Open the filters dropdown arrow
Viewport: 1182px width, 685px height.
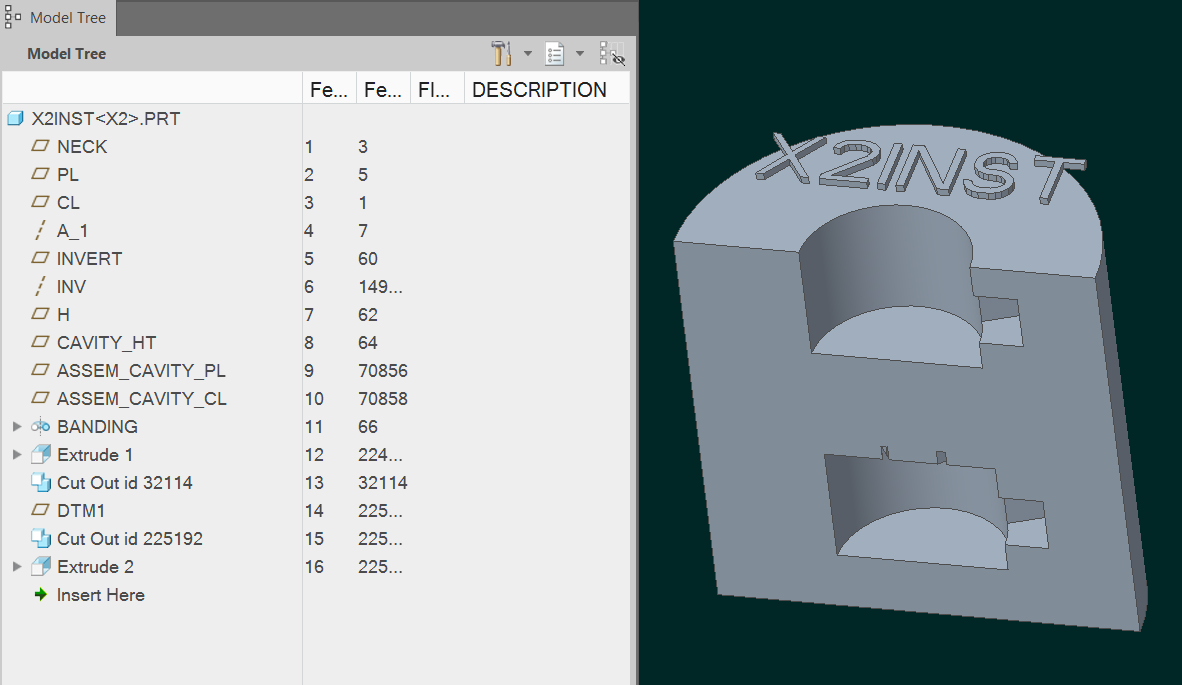pyautogui.click(x=527, y=53)
